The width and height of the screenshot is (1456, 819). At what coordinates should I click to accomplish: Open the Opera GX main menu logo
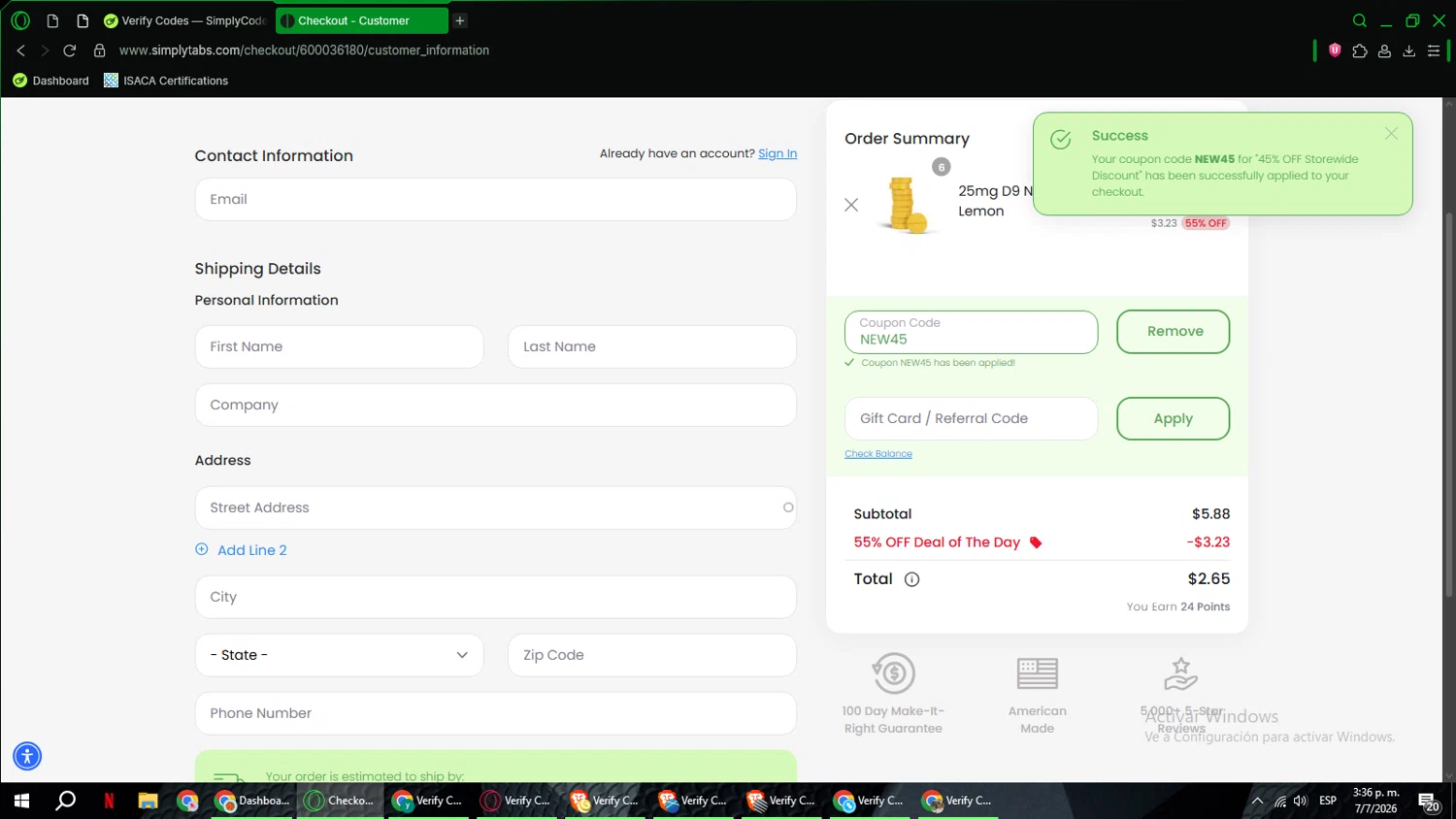(x=20, y=20)
